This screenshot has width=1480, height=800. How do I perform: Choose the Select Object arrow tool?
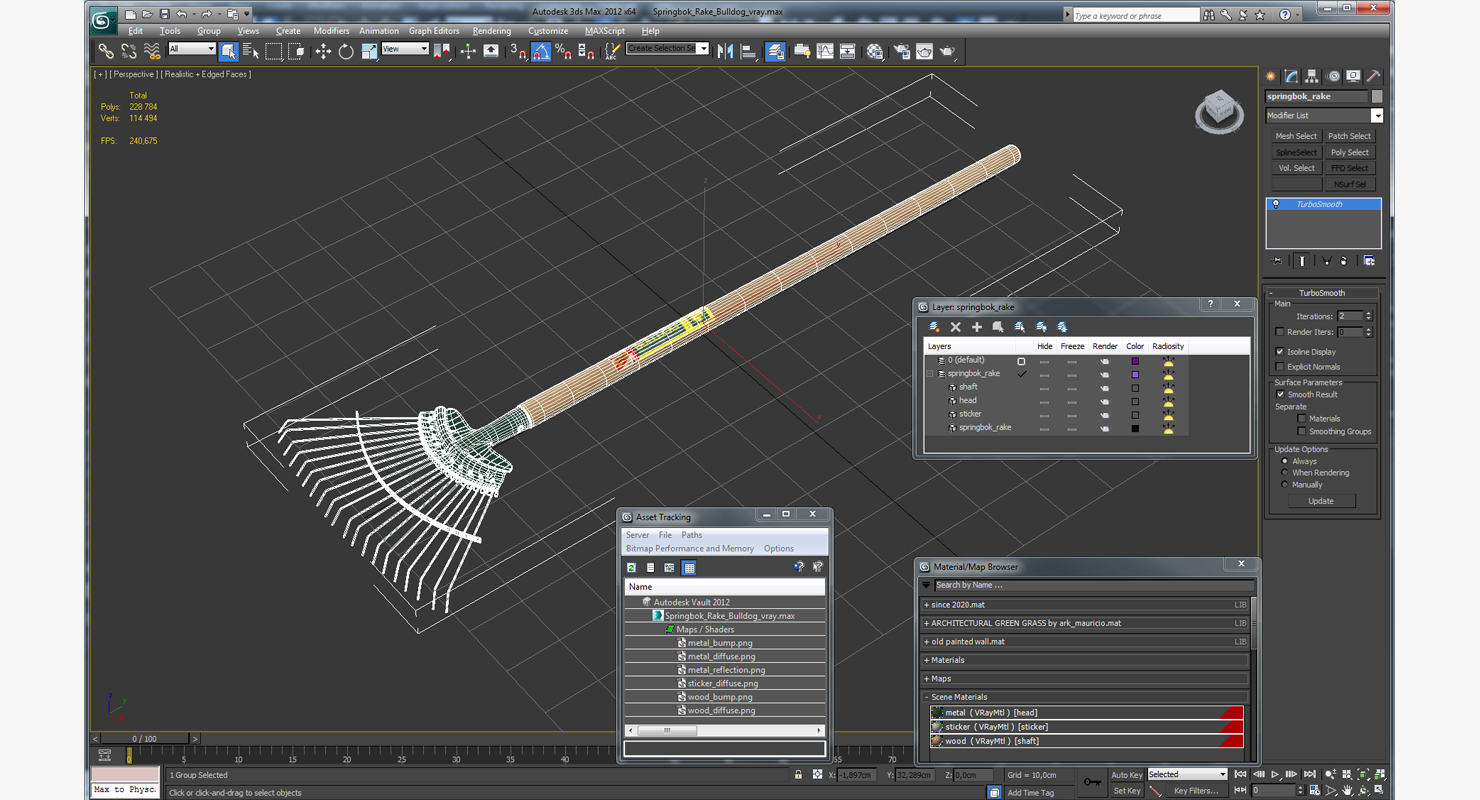tap(229, 51)
